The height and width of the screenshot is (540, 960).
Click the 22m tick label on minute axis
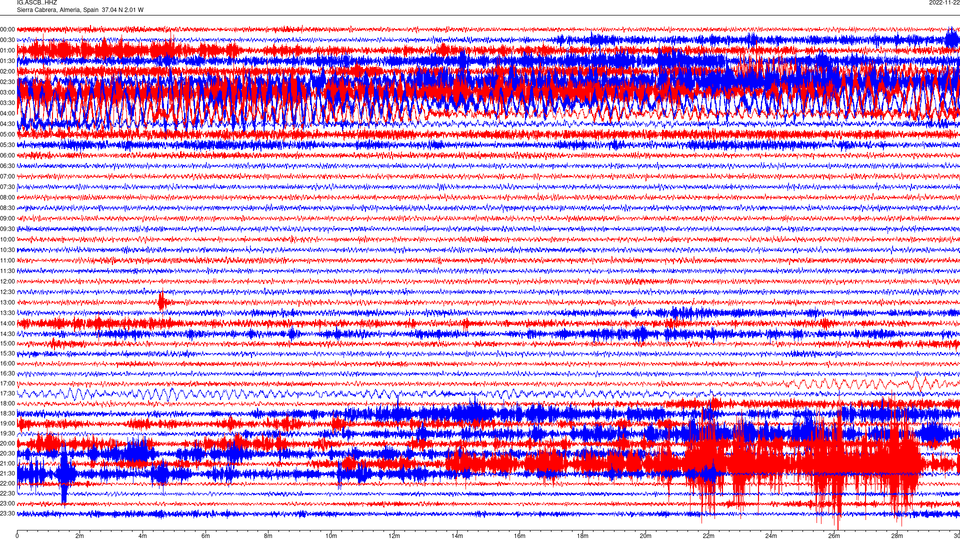[708, 536]
